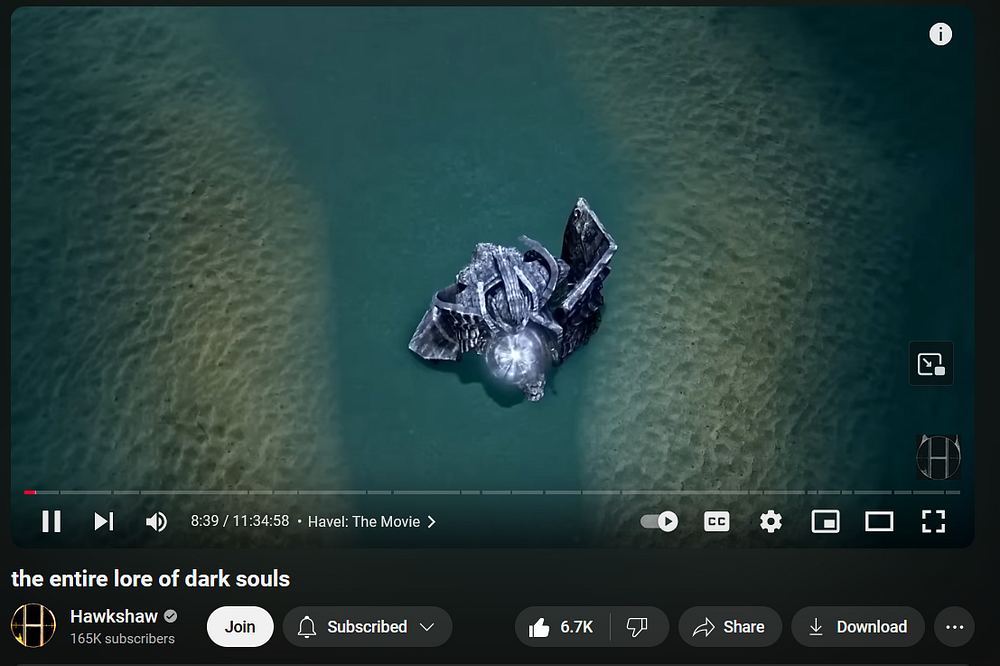Enable theater mode
The width and height of the screenshot is (1000, 666).
tap(879, 521)
